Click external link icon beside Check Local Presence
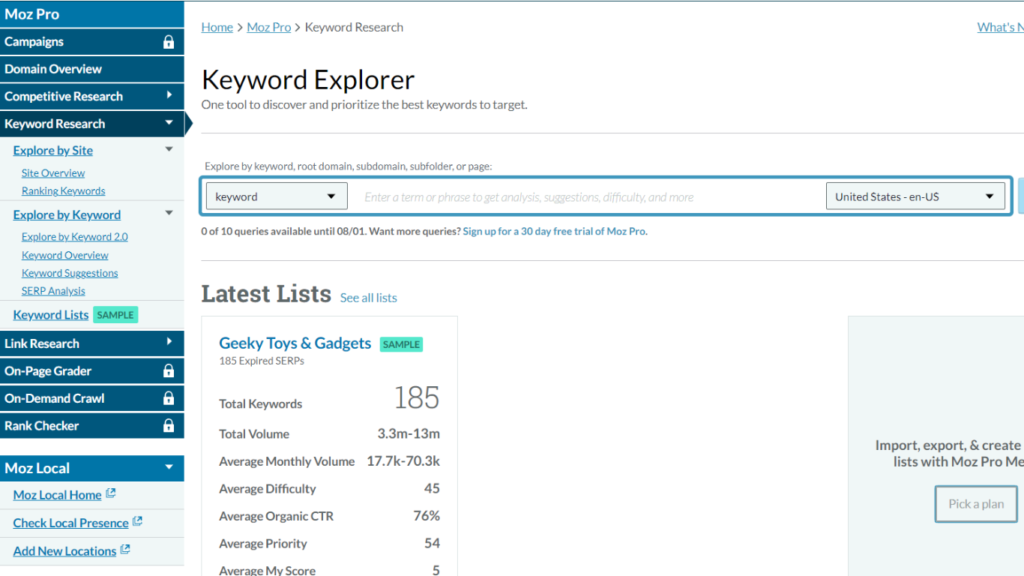The image size is (1024, 576). pos(137,522)
